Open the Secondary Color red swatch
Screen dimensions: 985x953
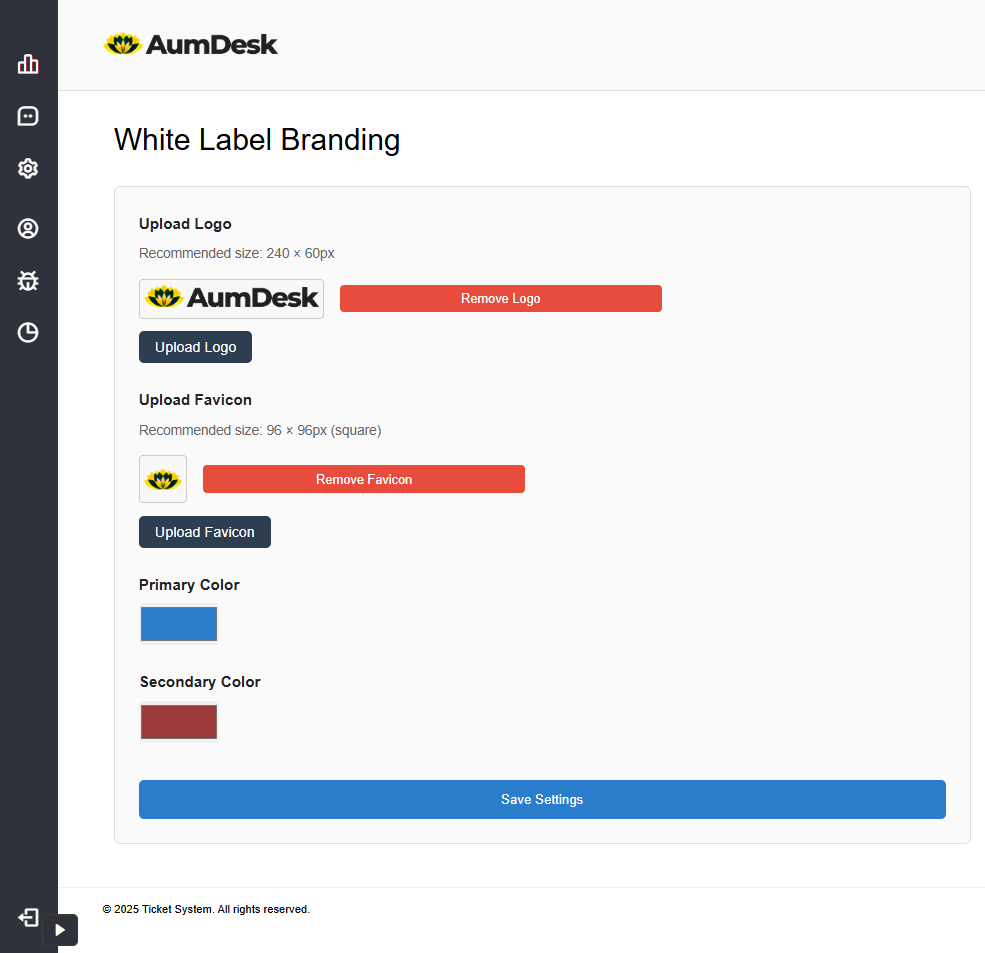[179, 722]
